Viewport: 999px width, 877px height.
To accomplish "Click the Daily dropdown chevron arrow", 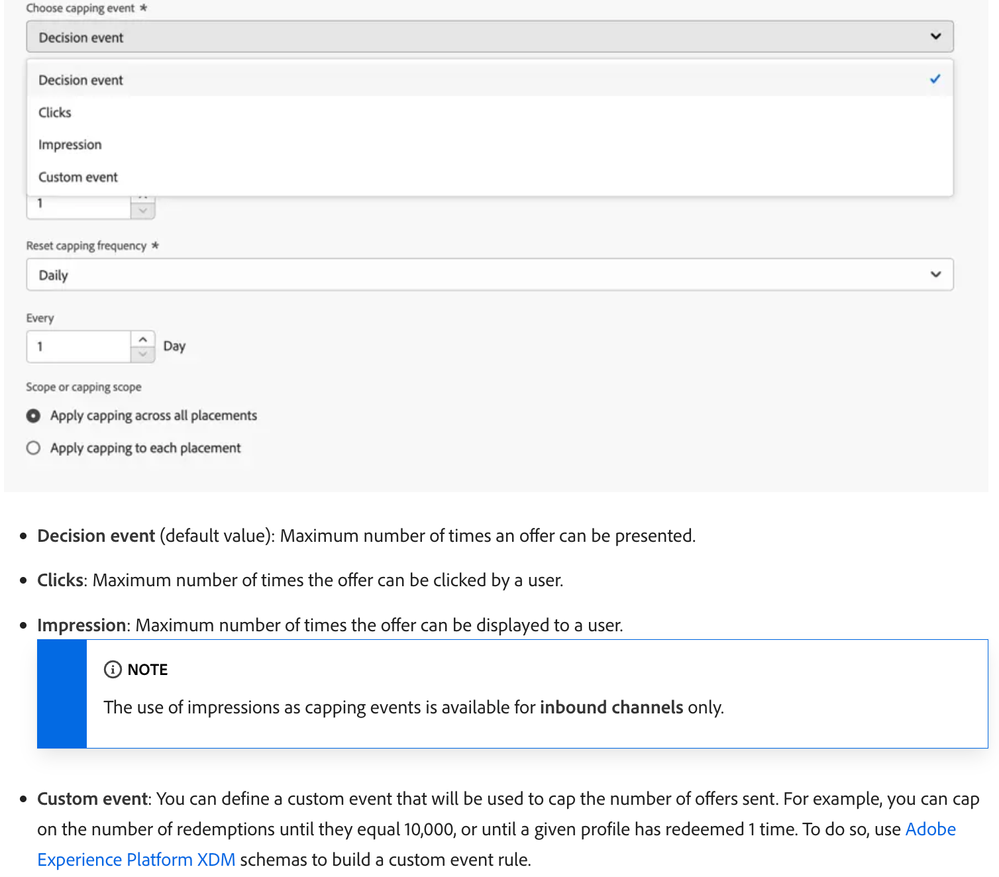I will 936,275.
